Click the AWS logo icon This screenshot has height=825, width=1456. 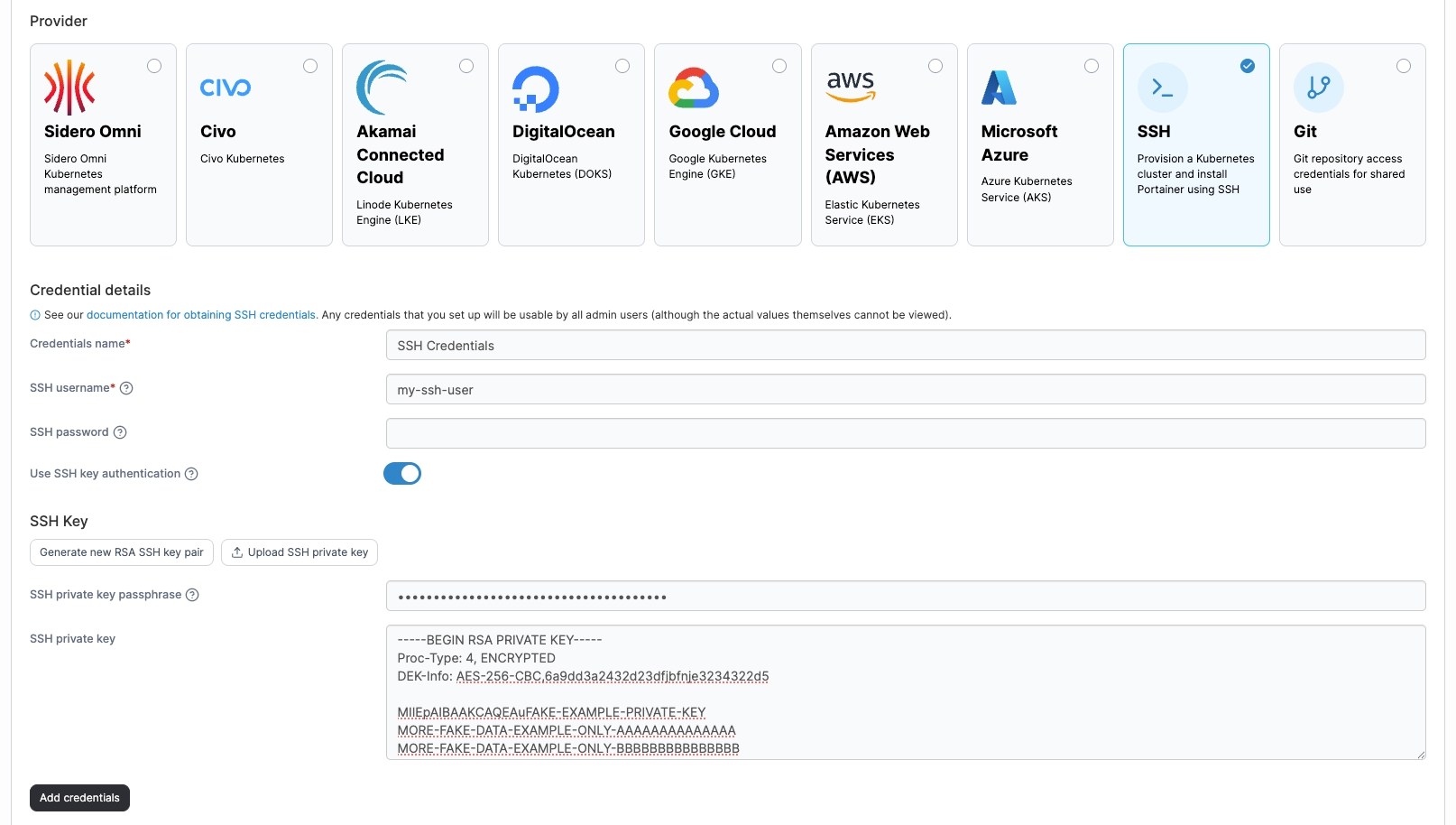click(850, 87)
